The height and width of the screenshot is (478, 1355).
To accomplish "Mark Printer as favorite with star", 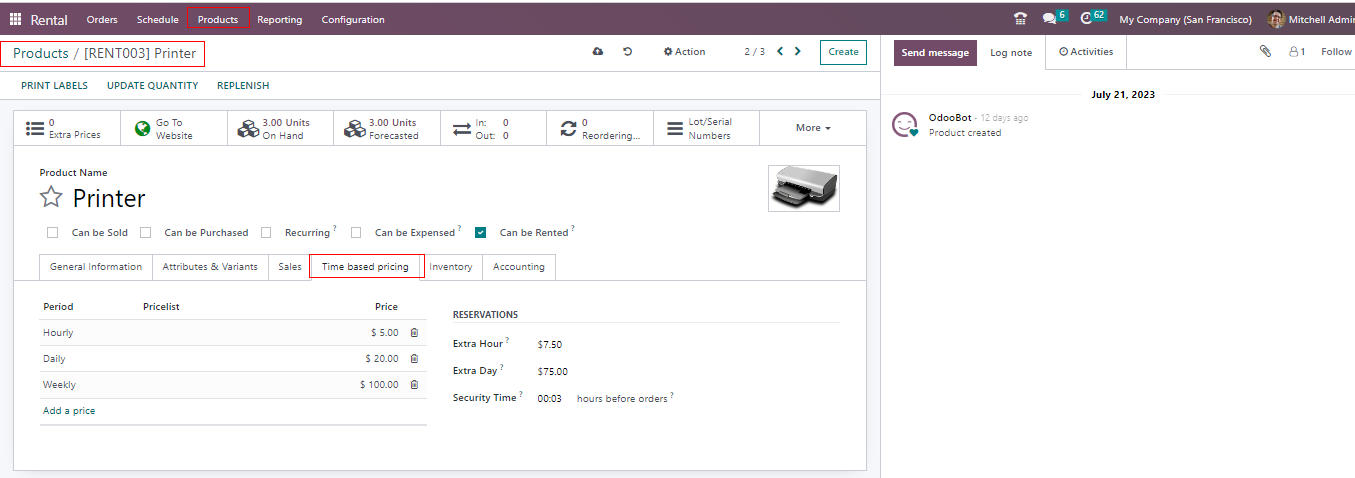I will (51, 197).
